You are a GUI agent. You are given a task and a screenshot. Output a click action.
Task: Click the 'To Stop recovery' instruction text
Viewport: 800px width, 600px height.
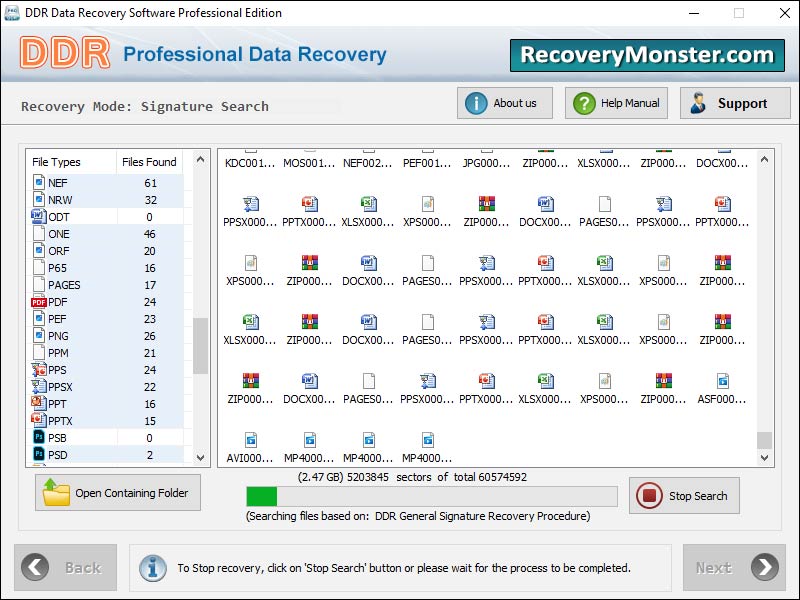(x=404, y=568)
